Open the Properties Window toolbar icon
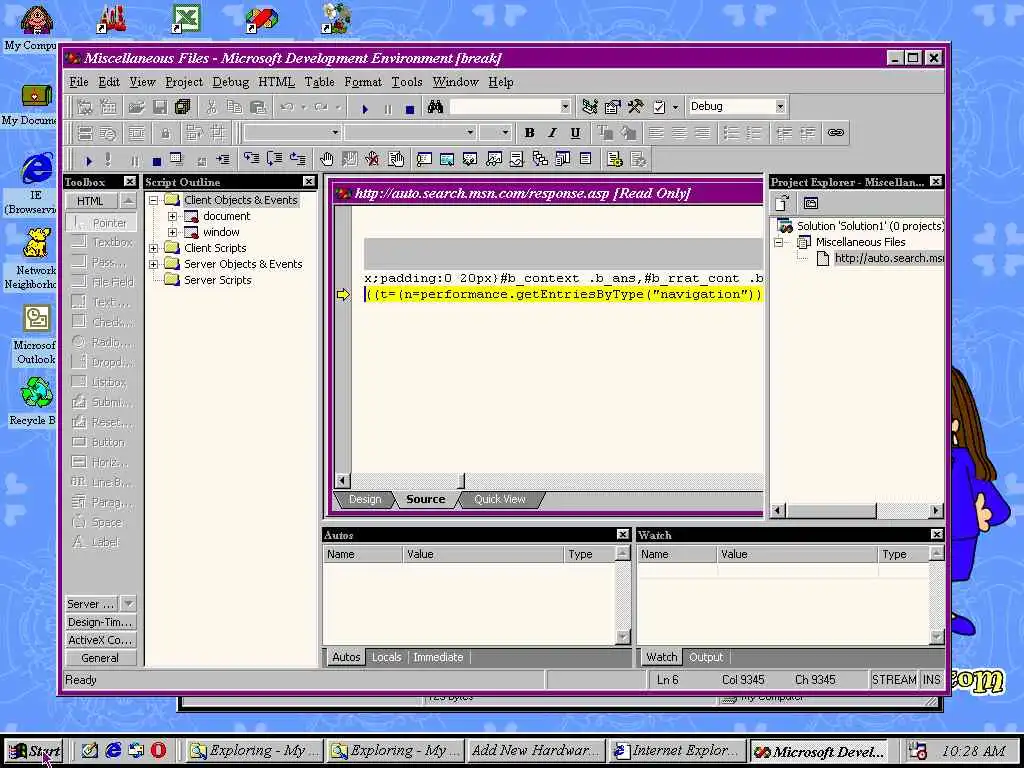 [x=613, y=106]
